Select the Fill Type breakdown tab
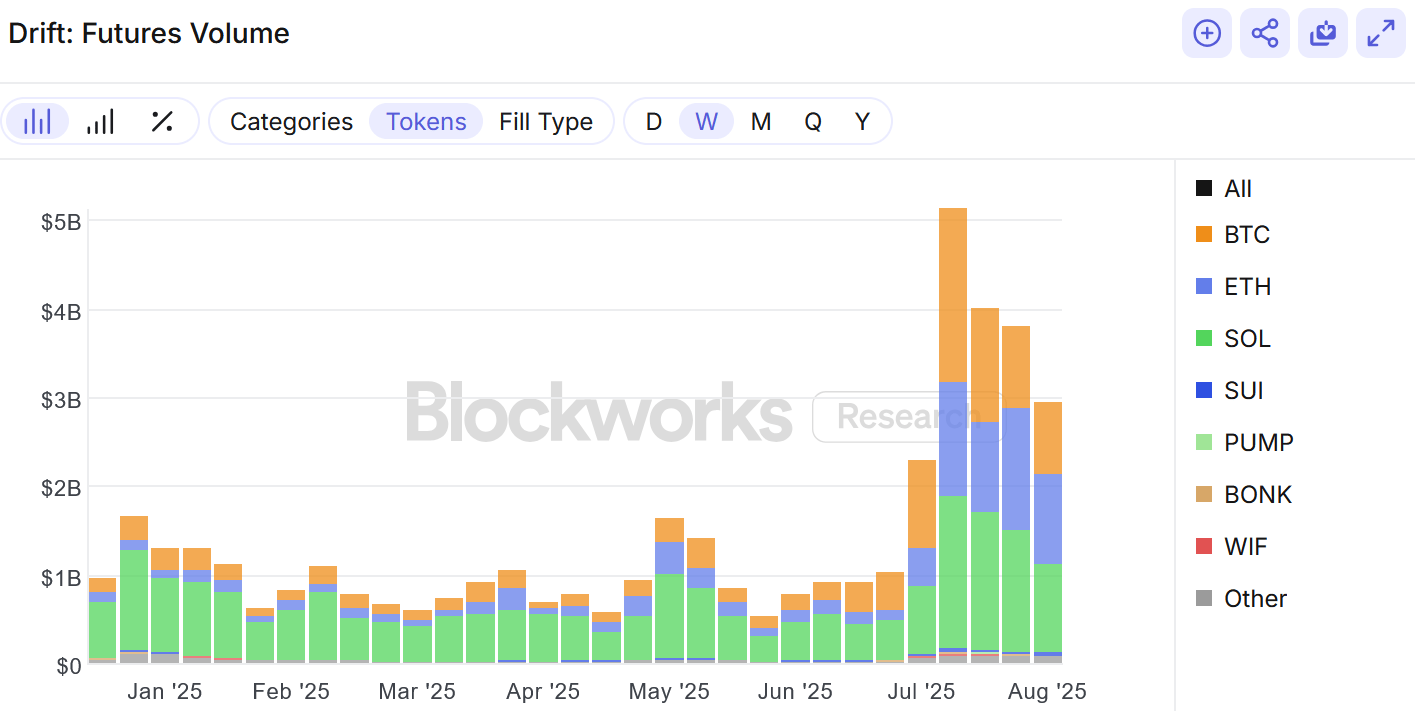 coord(546,122)
